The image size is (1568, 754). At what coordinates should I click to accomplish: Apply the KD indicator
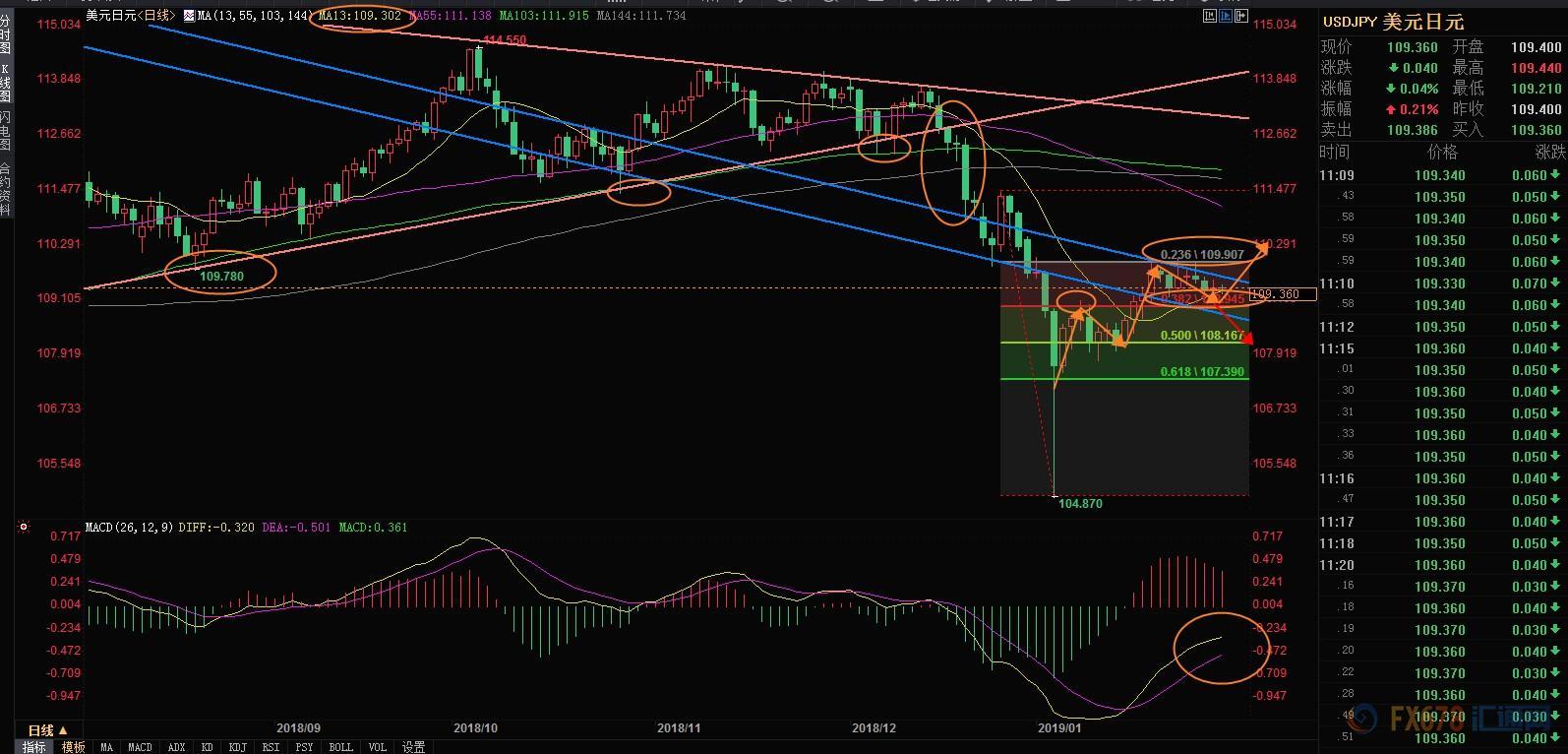point(208,747)
